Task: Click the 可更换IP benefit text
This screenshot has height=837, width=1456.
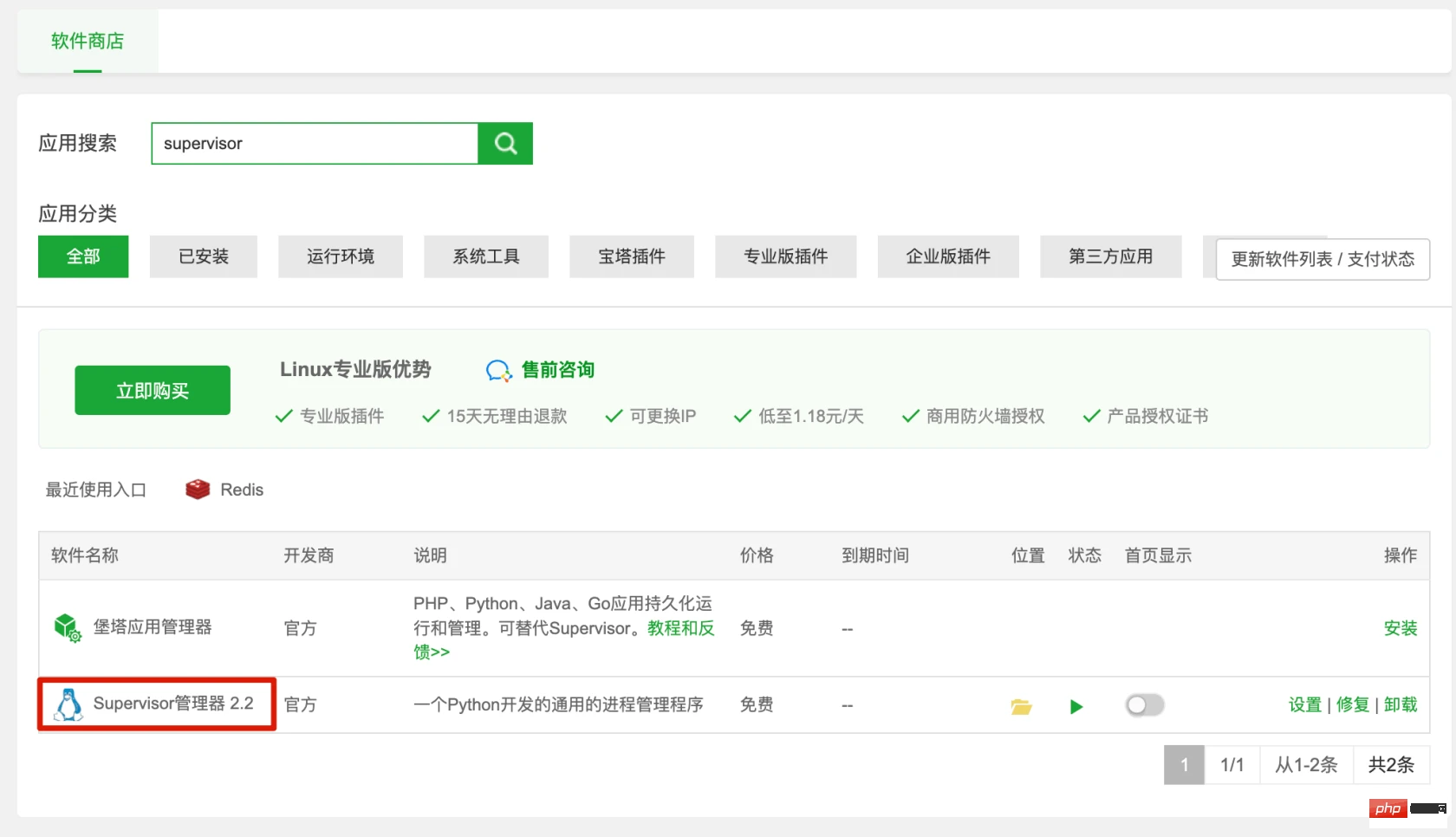Action: tap(663, 416)
